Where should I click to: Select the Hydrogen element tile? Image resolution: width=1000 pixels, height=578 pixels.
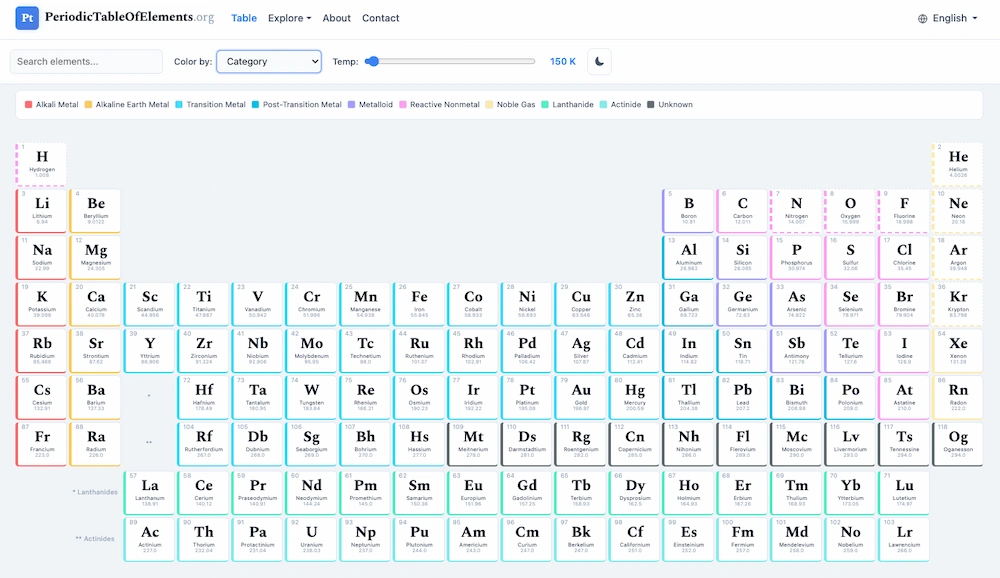(x=41, y=163)
